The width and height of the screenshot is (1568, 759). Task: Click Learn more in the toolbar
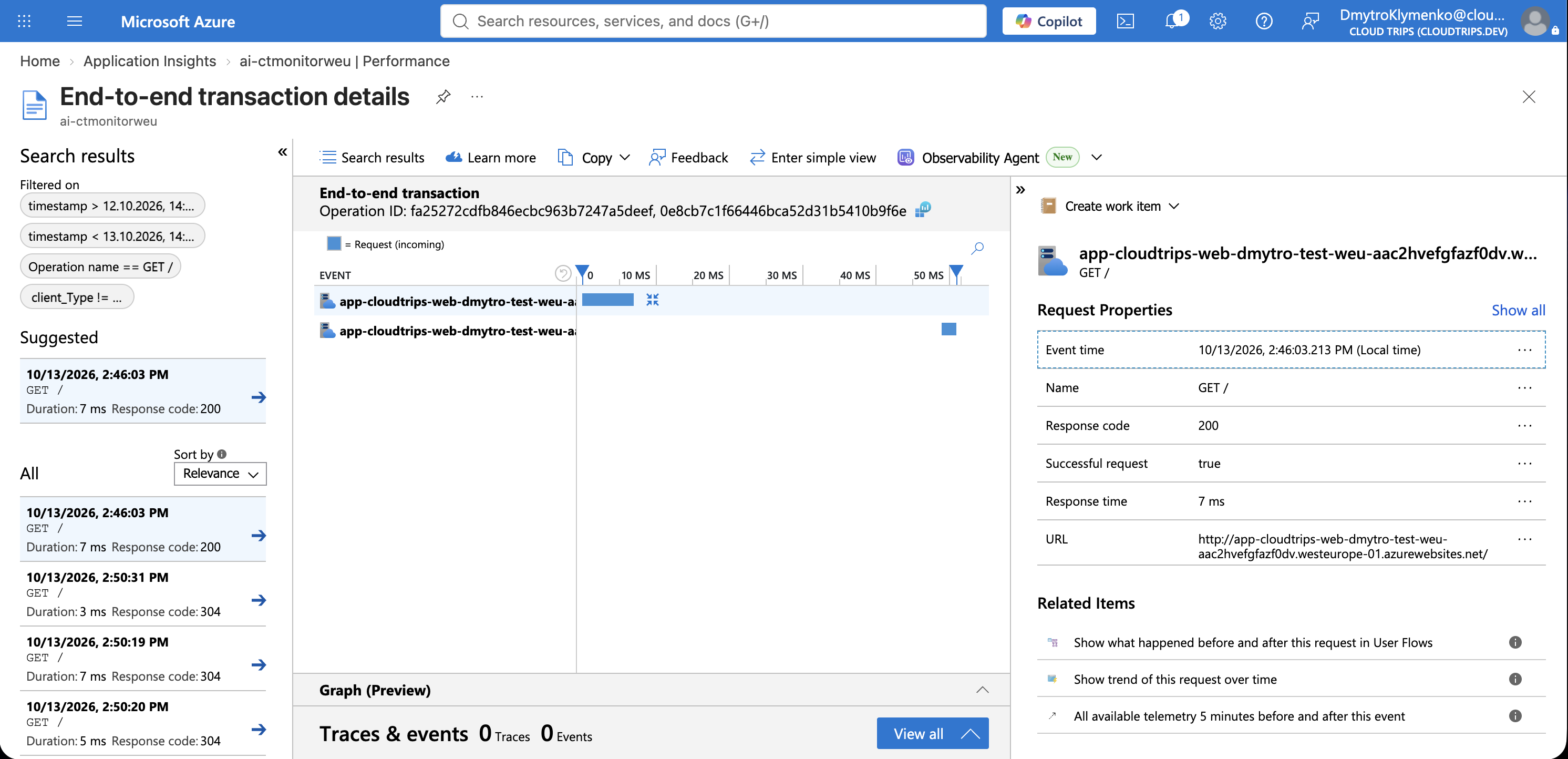pos(491,158)
